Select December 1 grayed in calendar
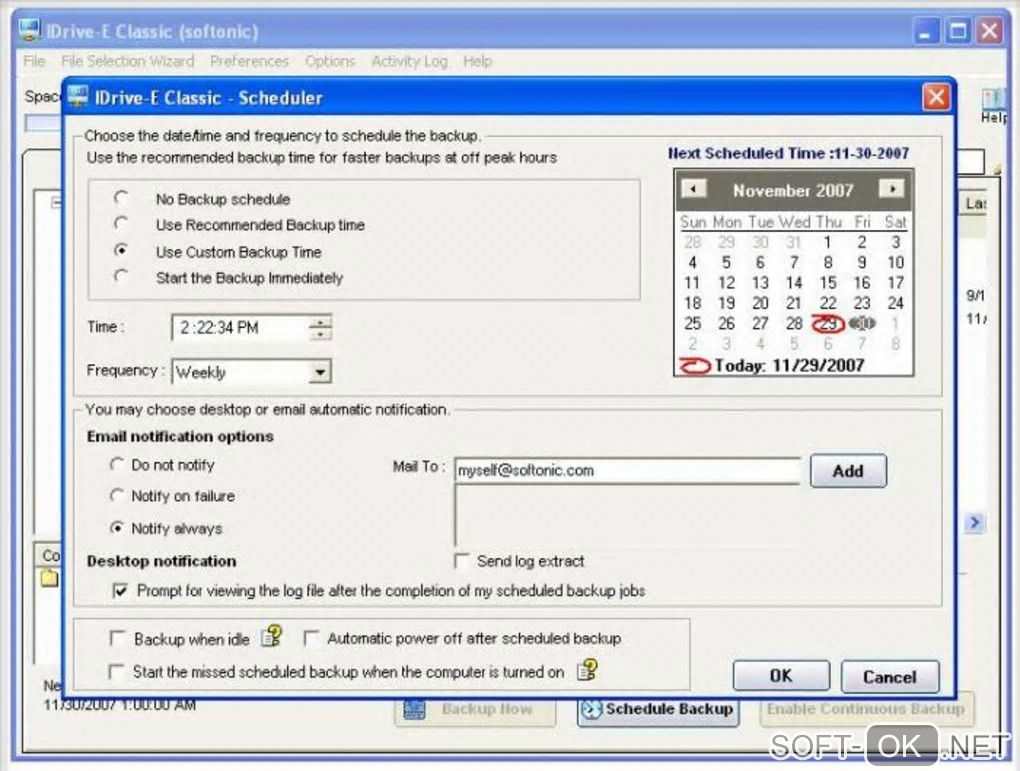Screen dimensions: 1020x771 pos(896,323)
